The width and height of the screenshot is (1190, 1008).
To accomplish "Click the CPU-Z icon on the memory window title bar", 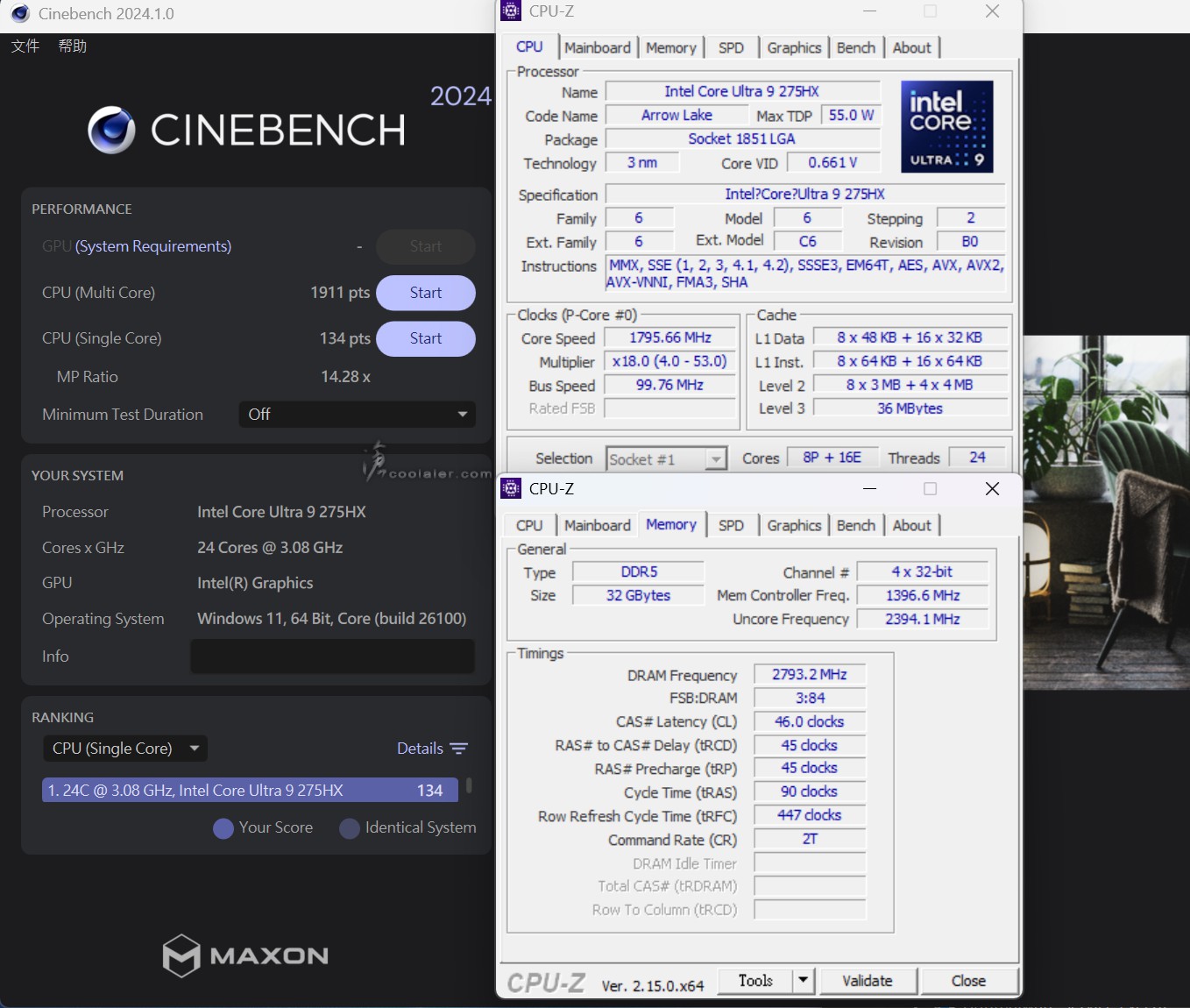I will click(x=511, y=488).
